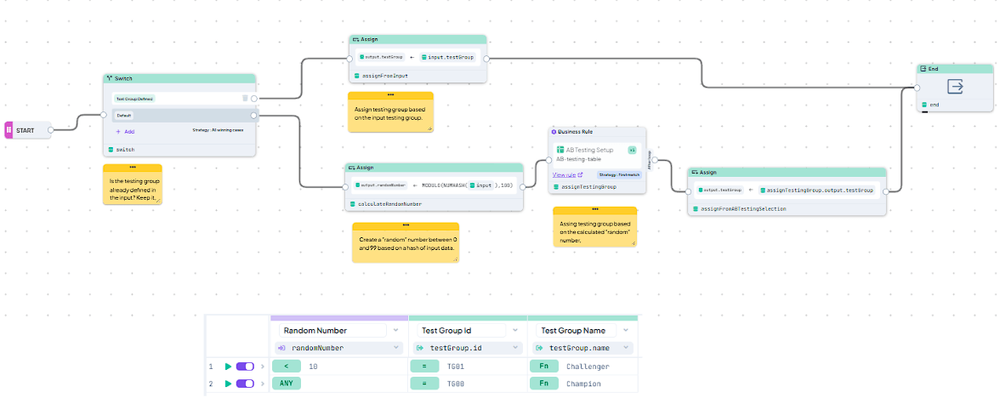Click the START node output connector
This screenshot has height=398, width=1000.
50,129
